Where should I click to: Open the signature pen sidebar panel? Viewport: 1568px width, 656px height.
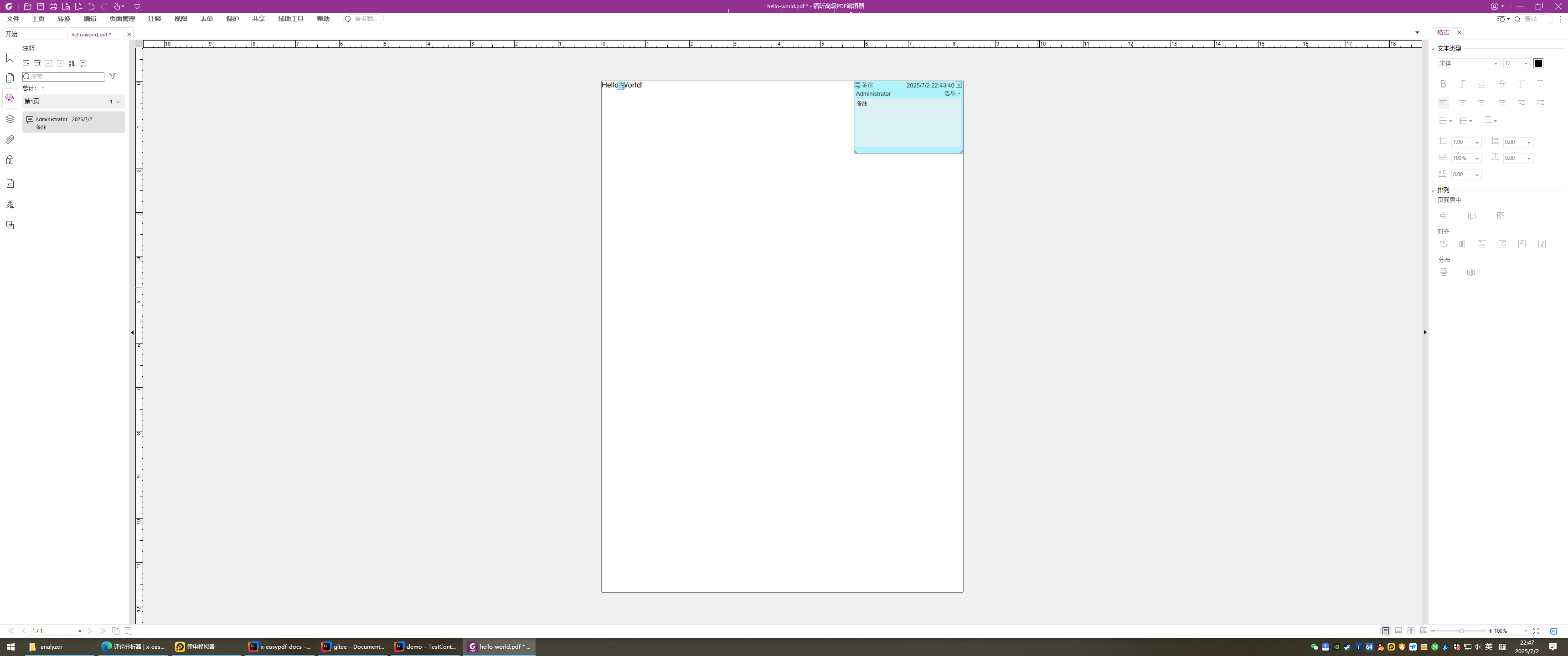(x=10, y=205)
